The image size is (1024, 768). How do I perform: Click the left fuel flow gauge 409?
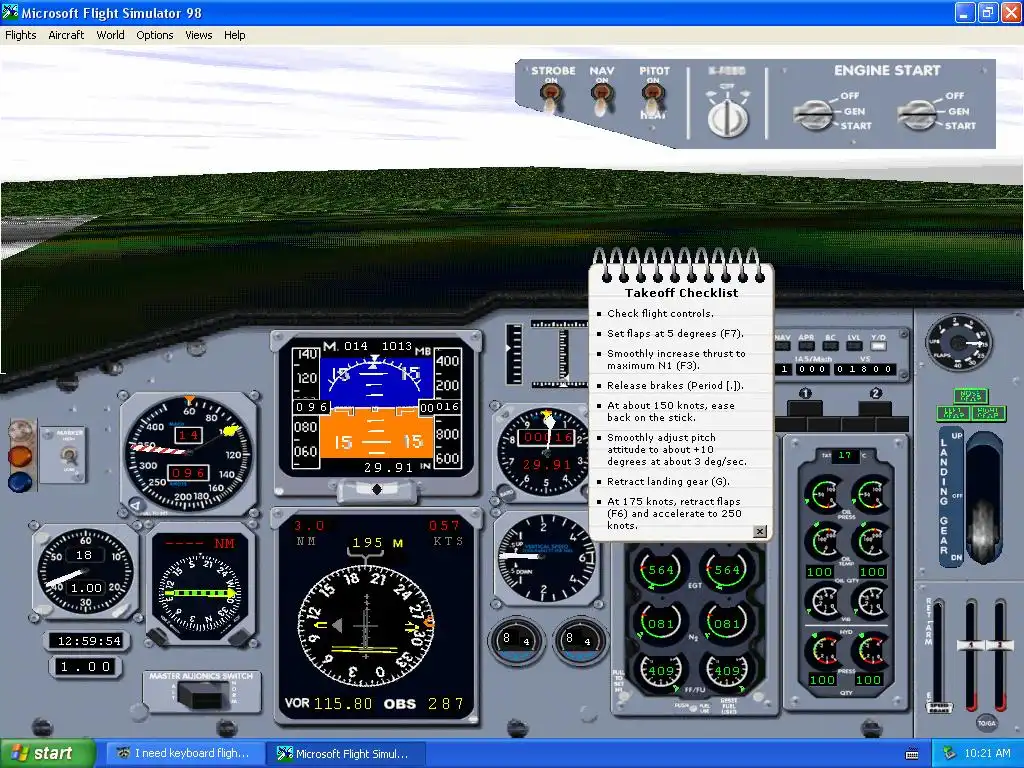pyautogui.click(x=659, y=671)
